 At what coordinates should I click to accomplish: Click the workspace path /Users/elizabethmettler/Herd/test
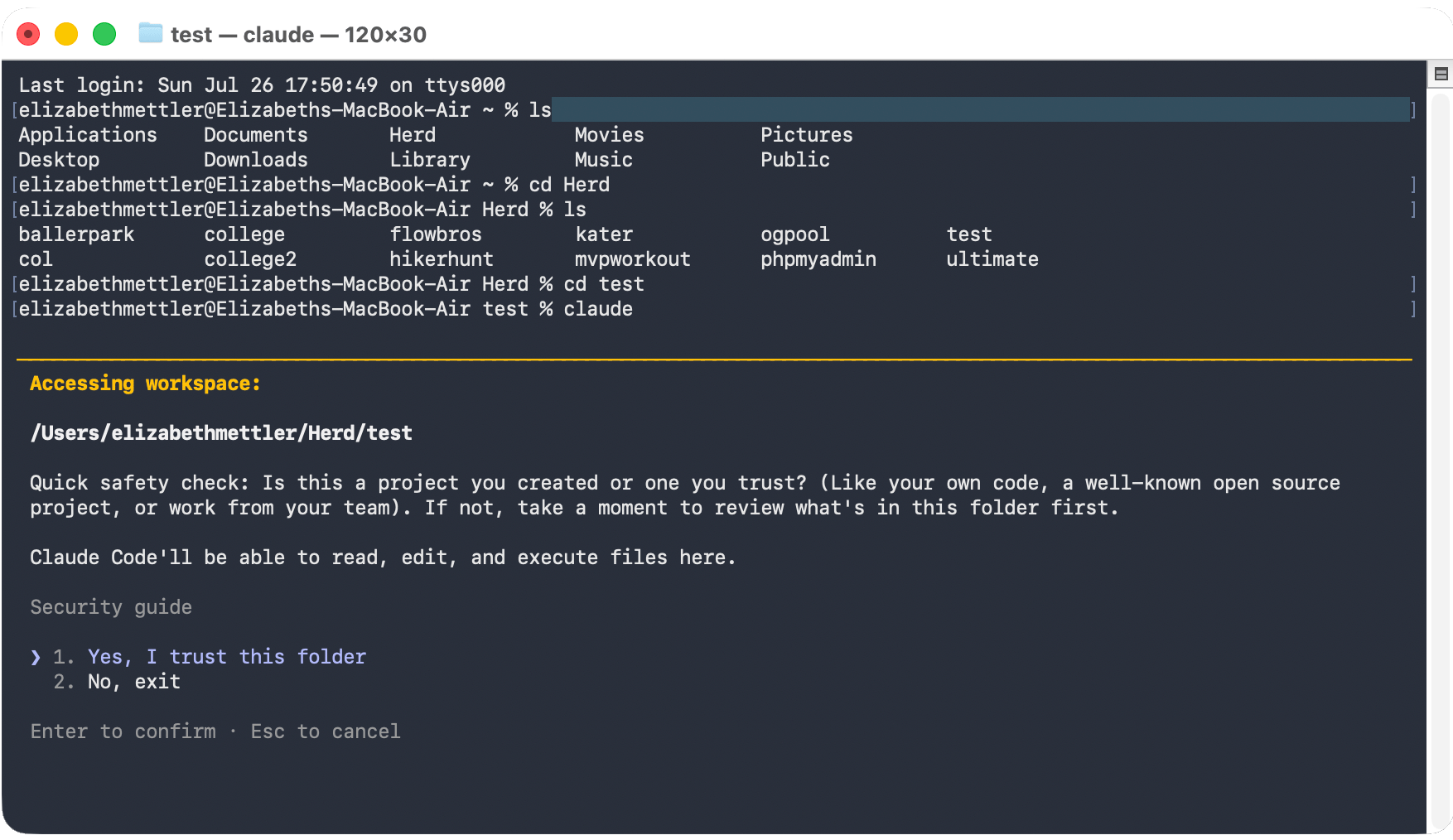click(221, 433)
